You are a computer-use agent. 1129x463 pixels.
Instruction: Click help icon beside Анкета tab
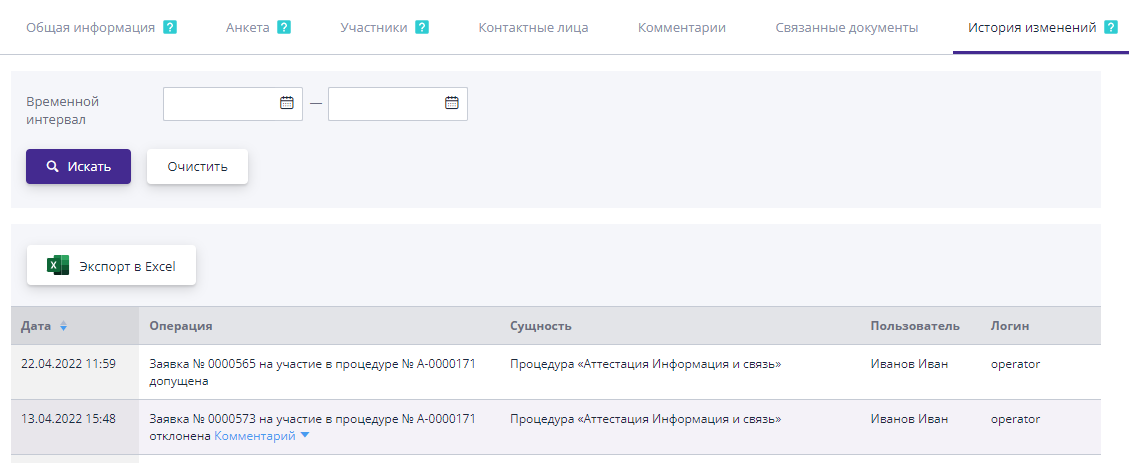(284, 28)
